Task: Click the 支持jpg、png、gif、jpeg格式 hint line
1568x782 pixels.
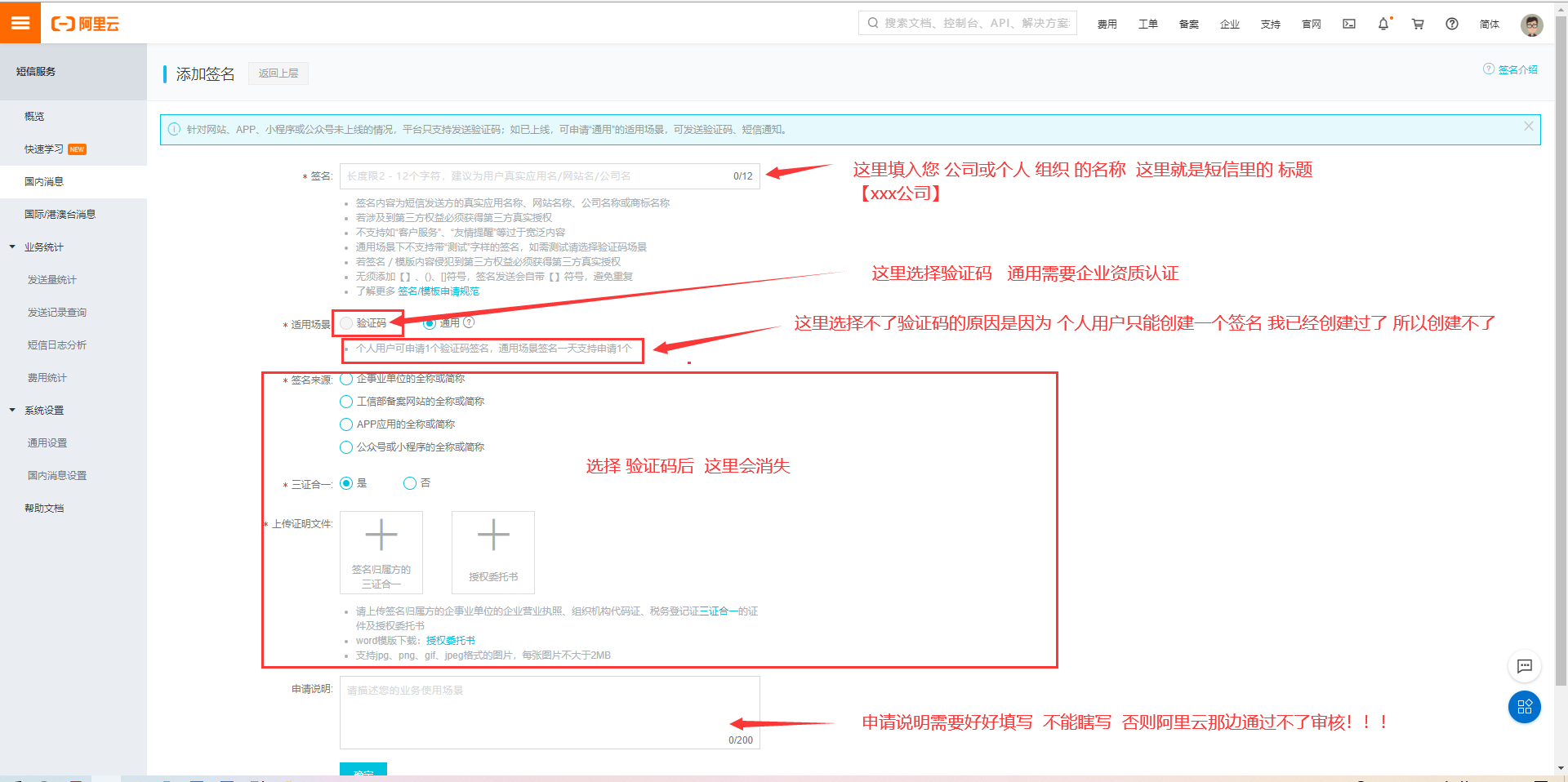Action: click(483, 655)
